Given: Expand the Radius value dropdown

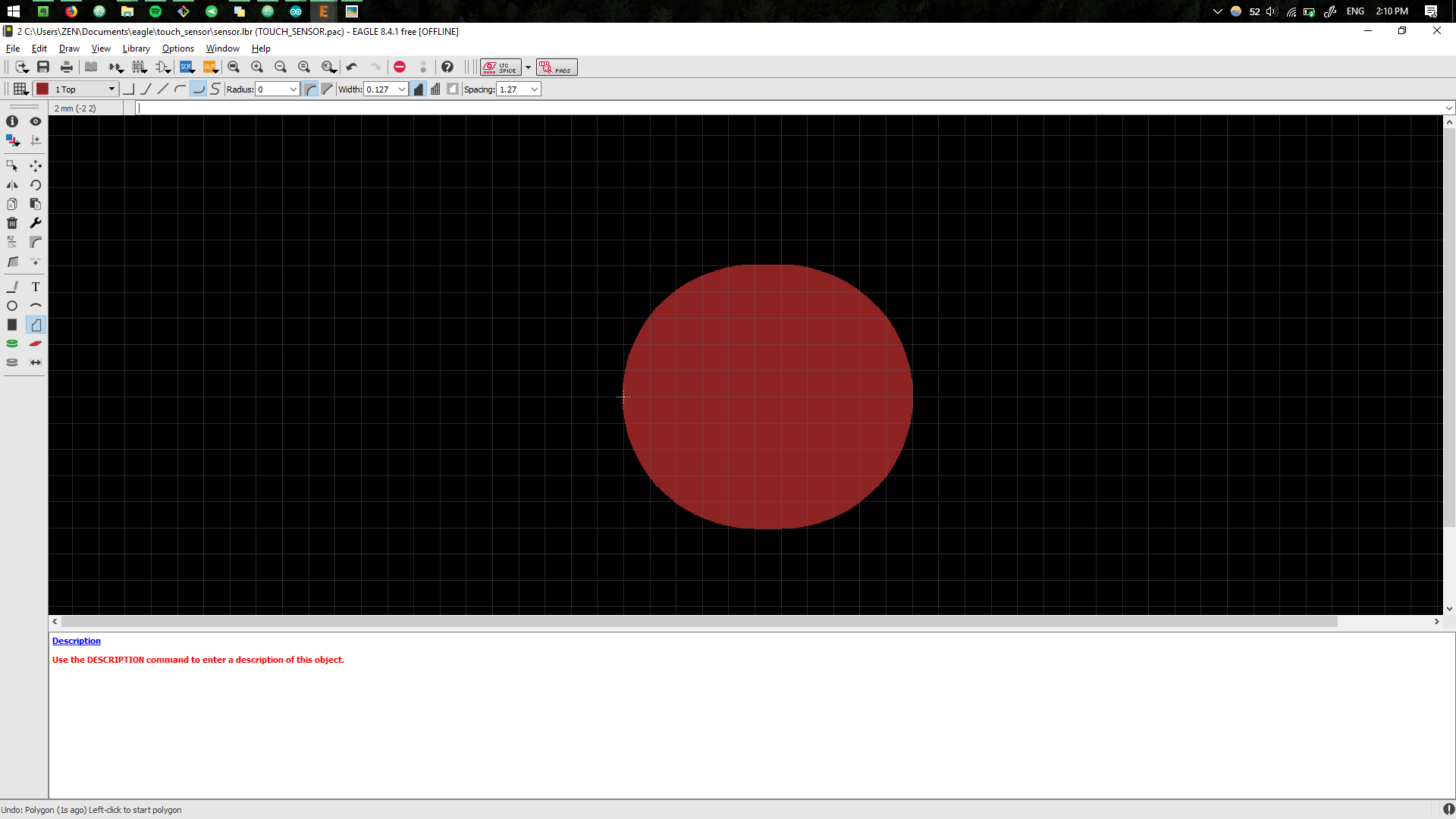Looking at the screenshot, I should point(293,89).
